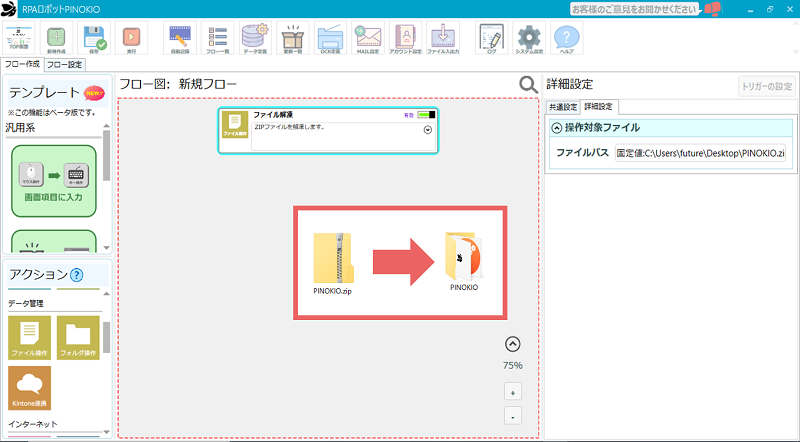The image size is (800, 442).
Task: Click the PINOKIO app logo icon
Action: pos(9,9)
